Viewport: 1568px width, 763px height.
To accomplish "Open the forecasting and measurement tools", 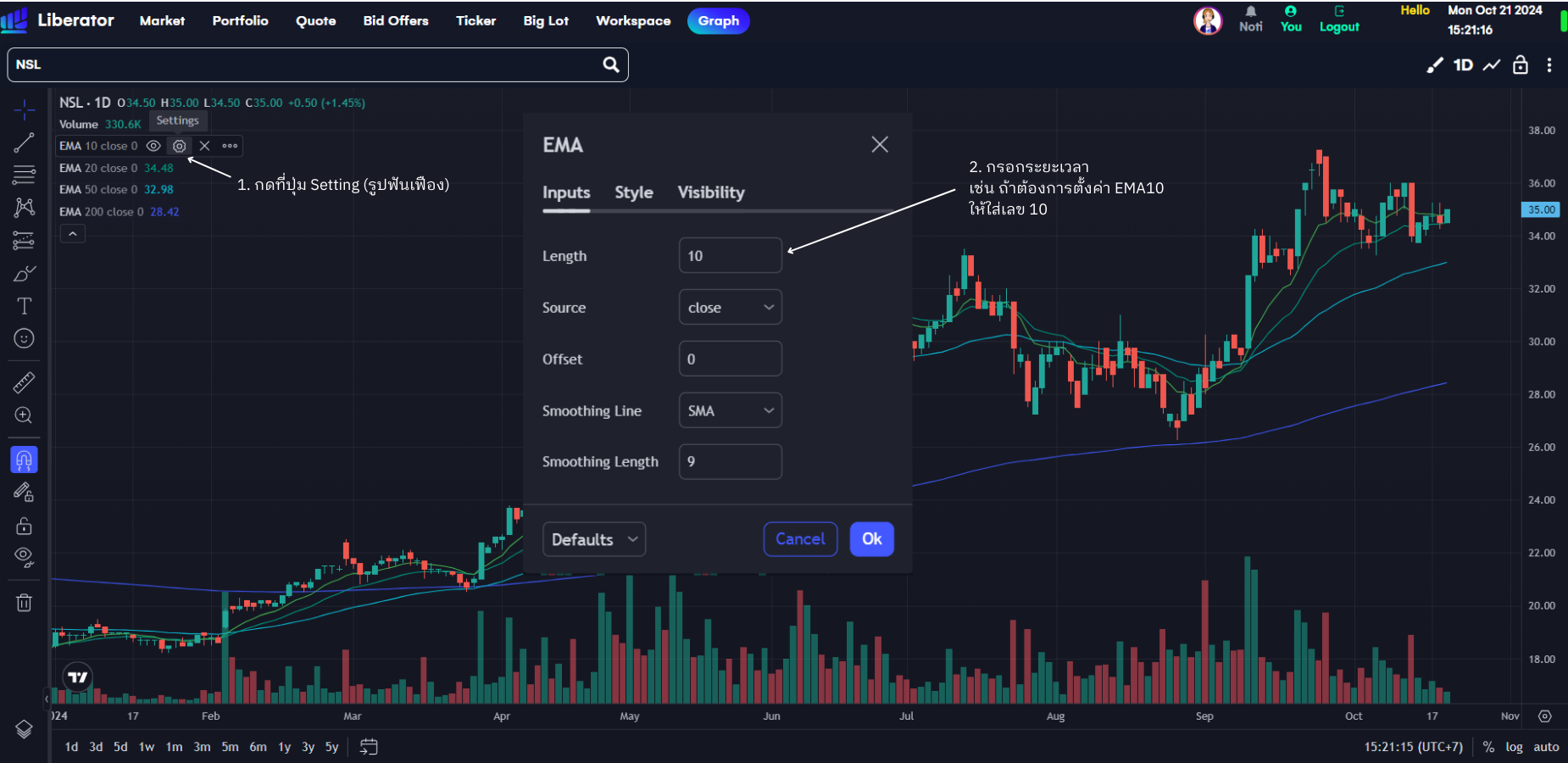I will coord(24,241).
